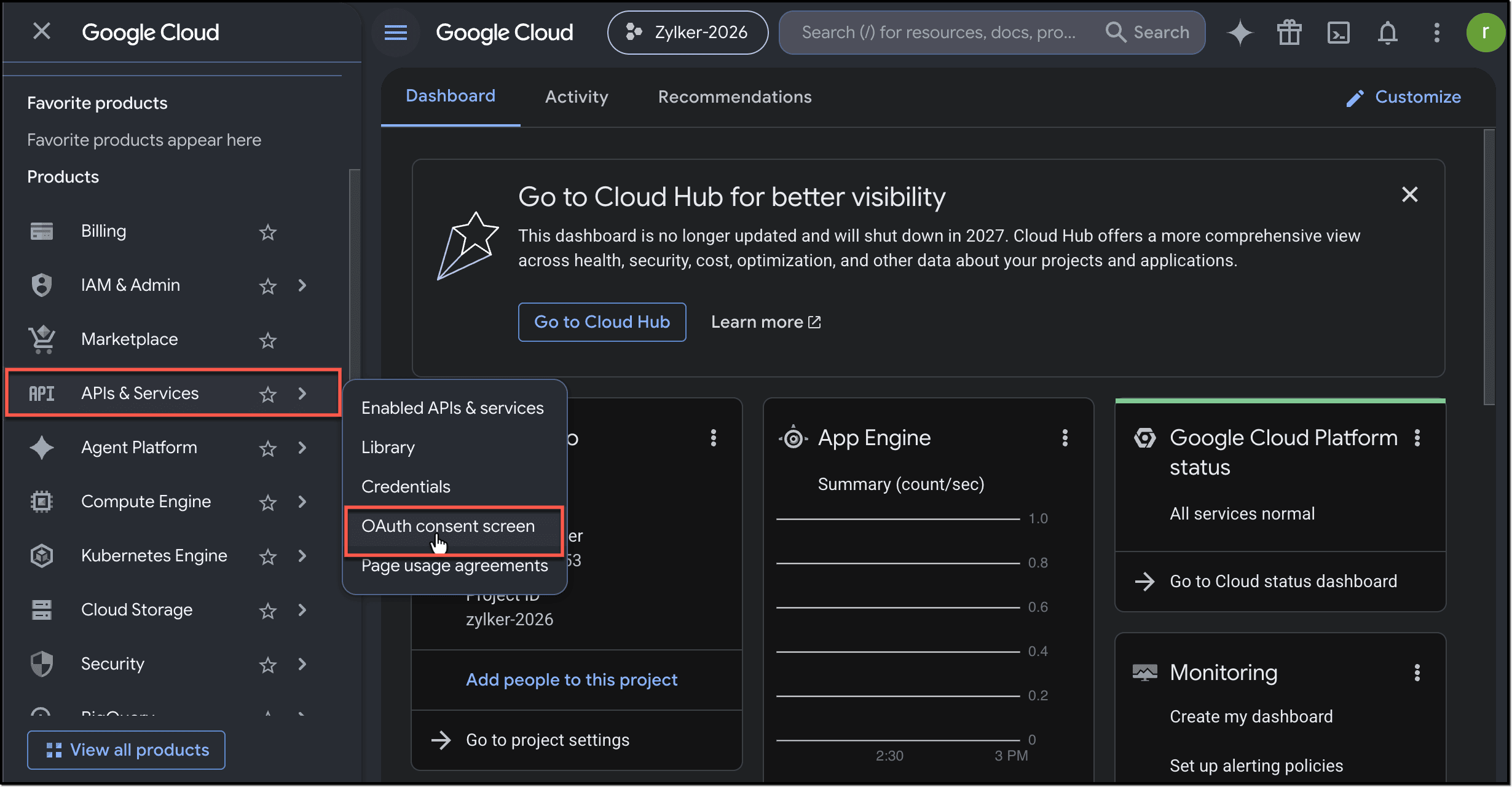The image size is (1512, 787).
Task: Click the Security shield icon
Action: tap(42, 664)
